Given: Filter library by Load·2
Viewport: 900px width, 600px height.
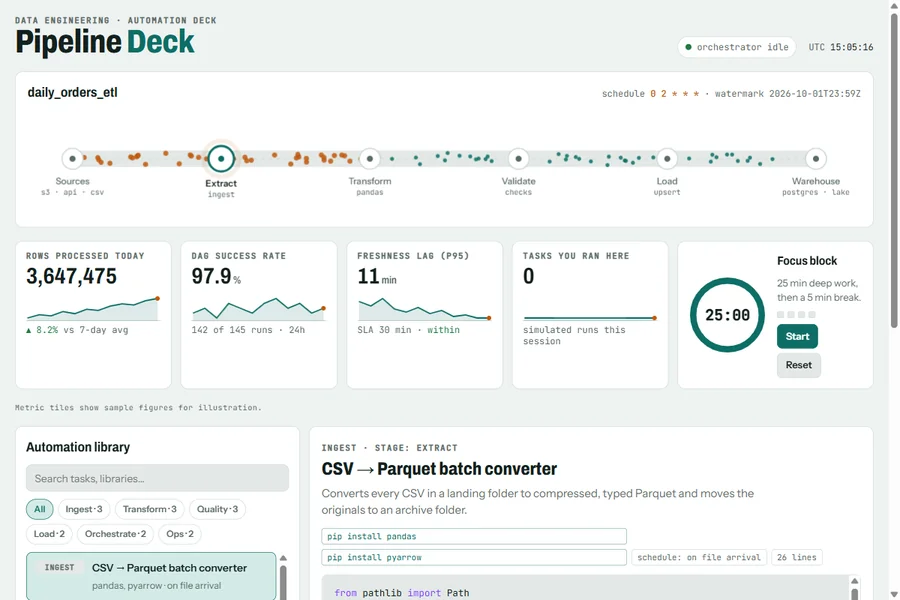Looking at the screenshot, I should [49, 534].
